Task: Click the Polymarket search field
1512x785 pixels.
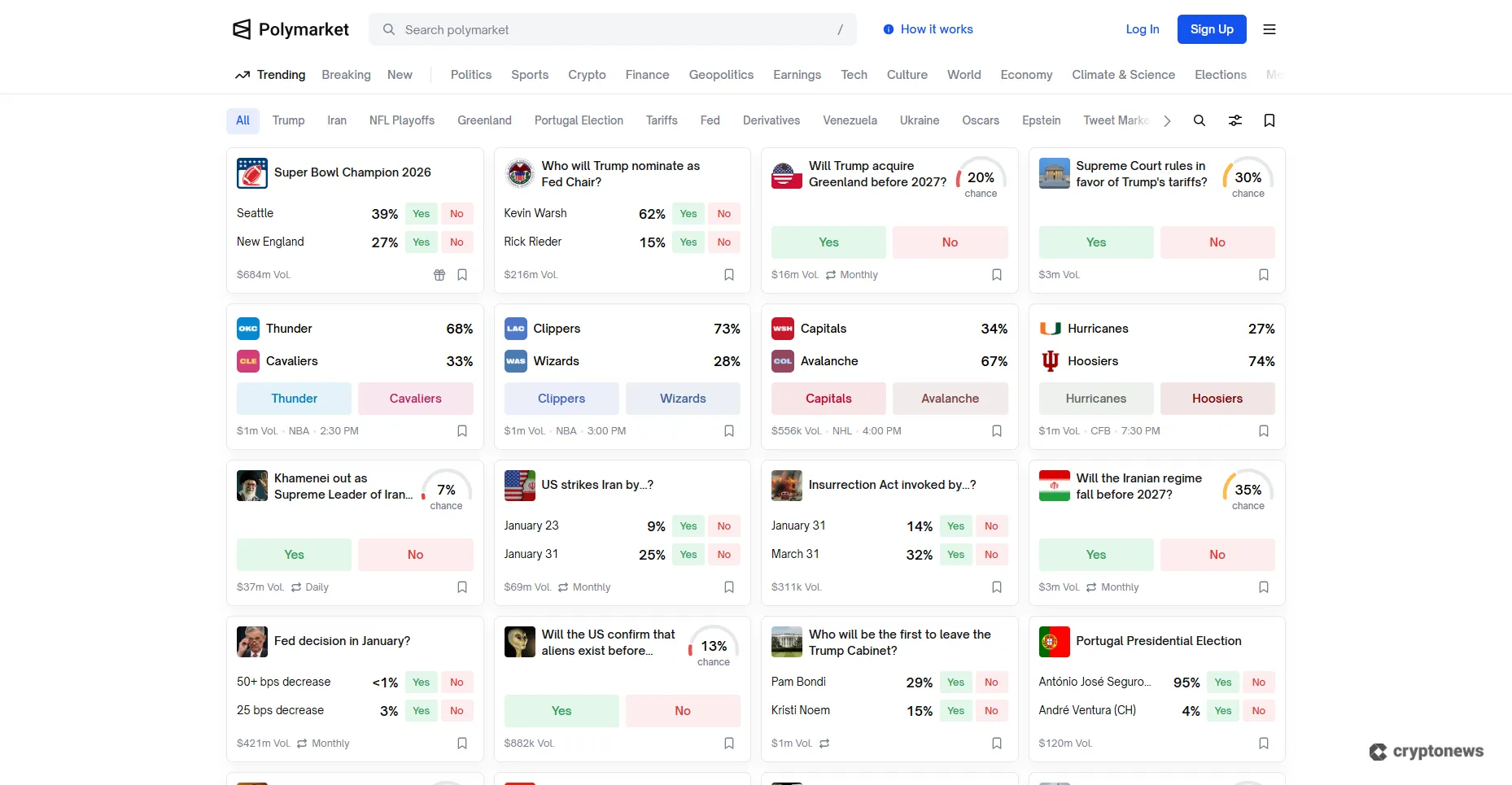Action: [613, 29]
